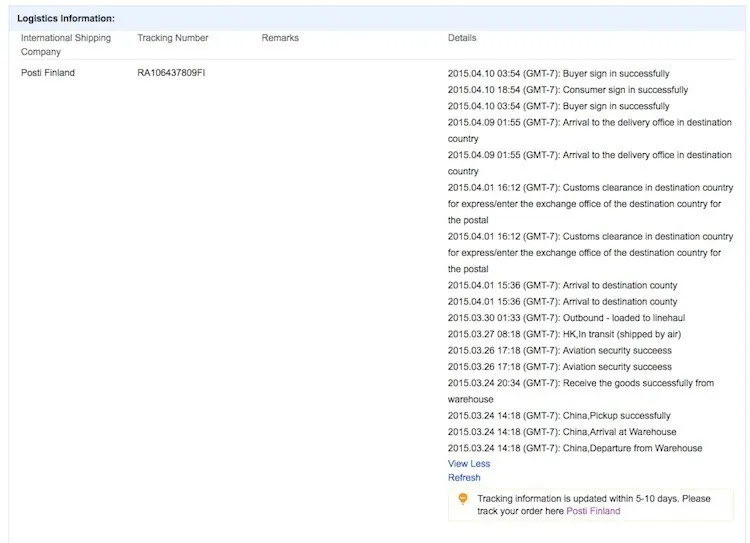Click the Tracking Number column header
The width and height of the screenshot is (750, 543).
pyautogui.click(x=173, y=38)
